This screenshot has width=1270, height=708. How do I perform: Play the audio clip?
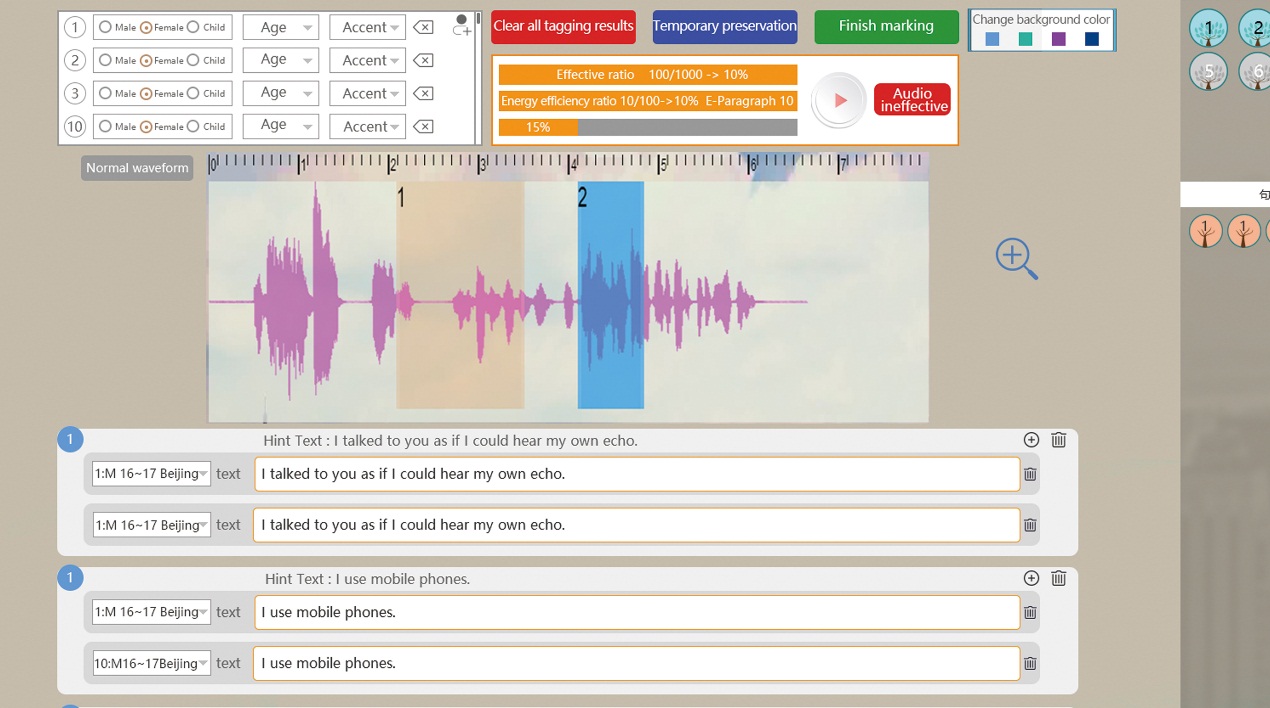pyautogui.click(x=838, y=100)
